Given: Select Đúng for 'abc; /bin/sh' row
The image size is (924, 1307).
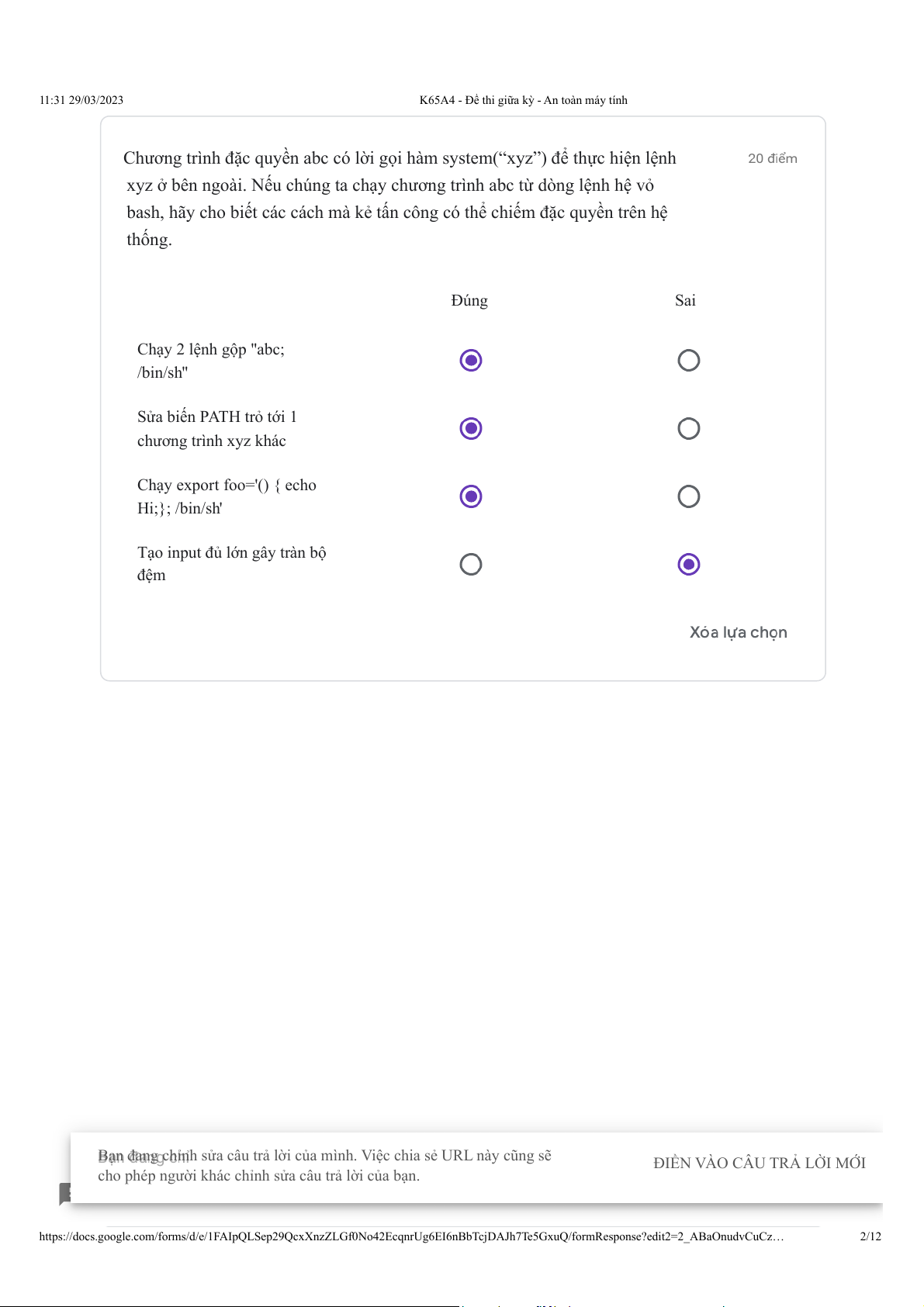Looking at the screenshot, I should [471, 361].
